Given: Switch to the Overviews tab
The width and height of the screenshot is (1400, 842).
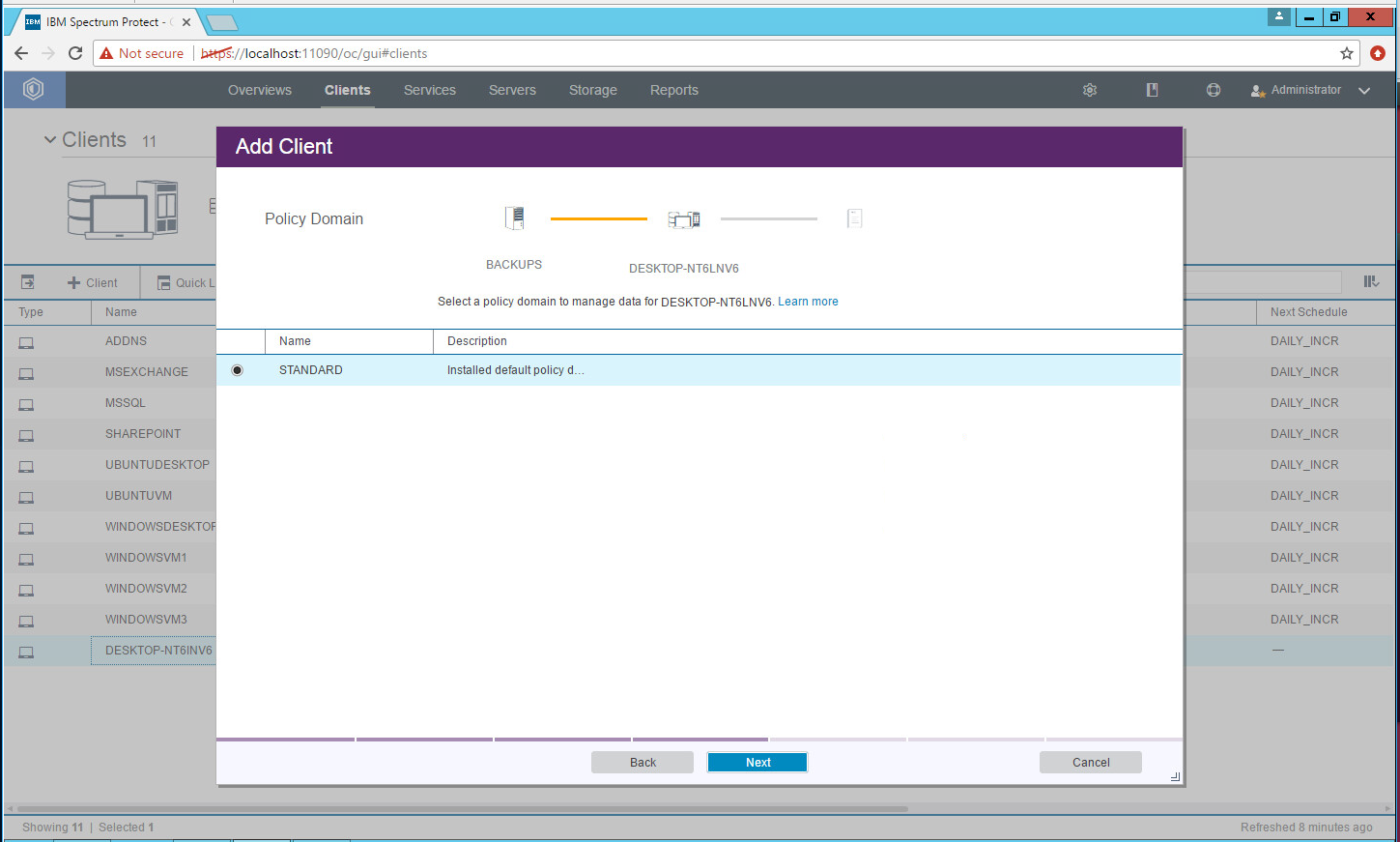Looking at the screenshot, I should coord(260,90).
